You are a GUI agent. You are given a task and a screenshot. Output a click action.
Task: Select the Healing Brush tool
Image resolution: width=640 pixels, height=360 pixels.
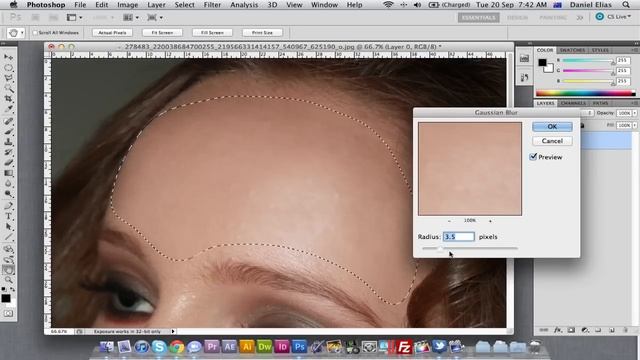pos(8,121)
